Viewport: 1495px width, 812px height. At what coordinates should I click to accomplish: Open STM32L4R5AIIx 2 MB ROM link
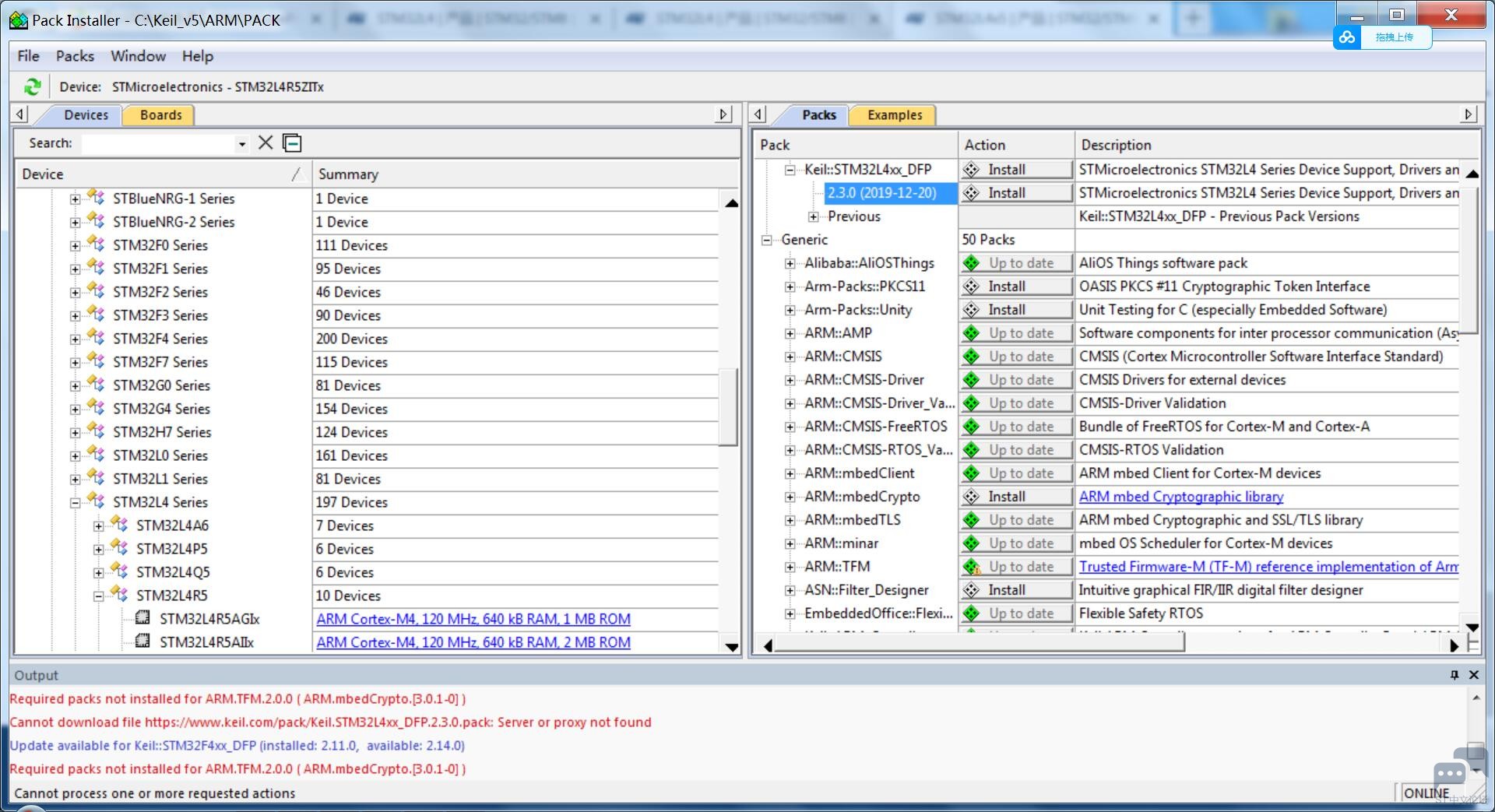[x=473, y=642]
